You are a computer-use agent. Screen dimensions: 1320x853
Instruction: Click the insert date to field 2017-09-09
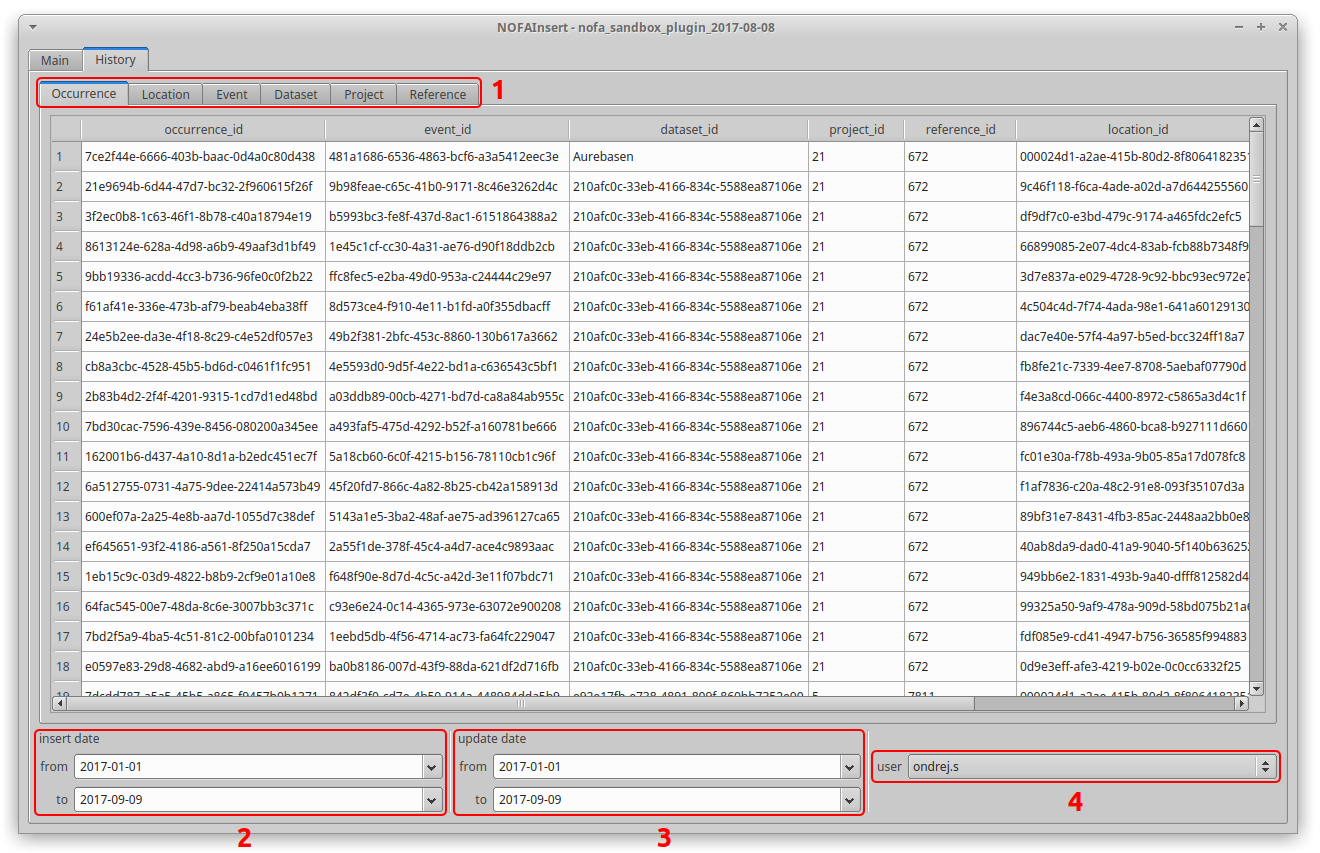point(249,800)
